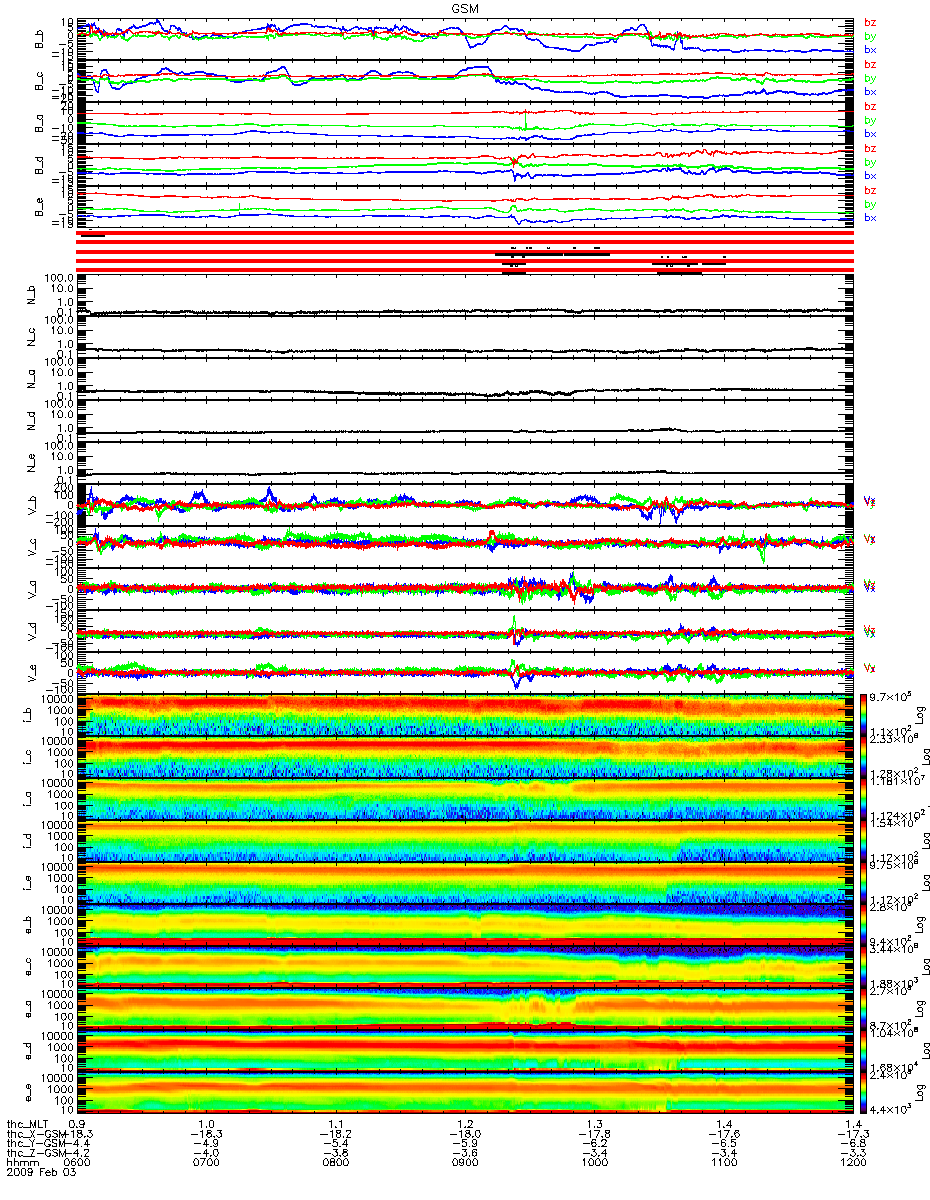The image size is (930, 1200).
Task: Click the thc_MLT row label
Action: click(29, 1124)
